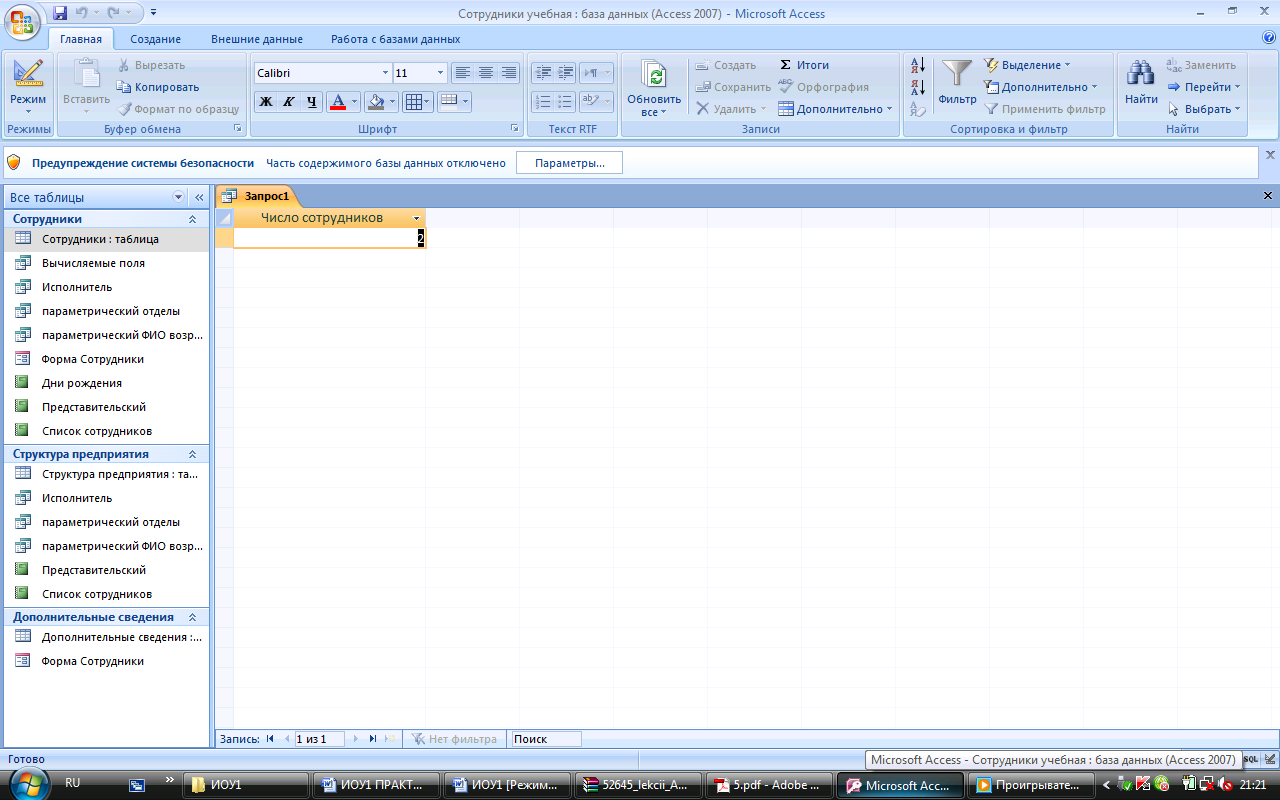Collapse the navigation pane with double chevron

coord(198,198)
